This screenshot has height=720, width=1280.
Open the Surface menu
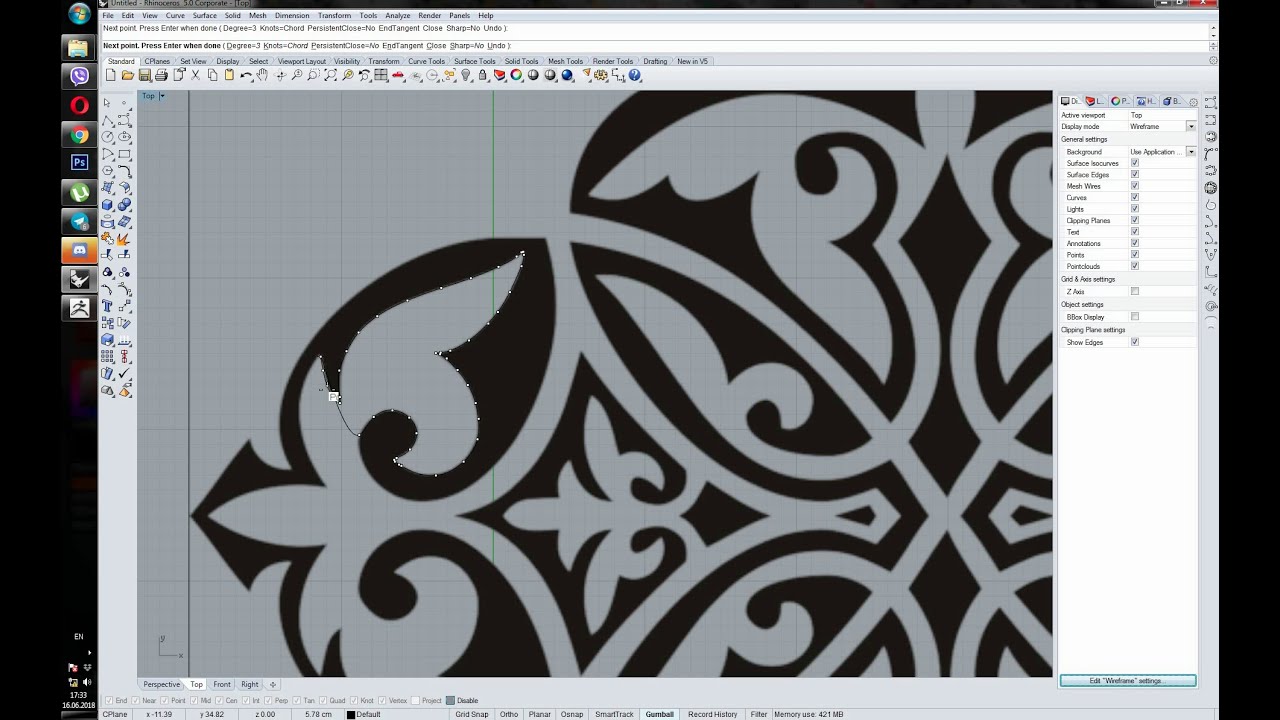point(205,16)
